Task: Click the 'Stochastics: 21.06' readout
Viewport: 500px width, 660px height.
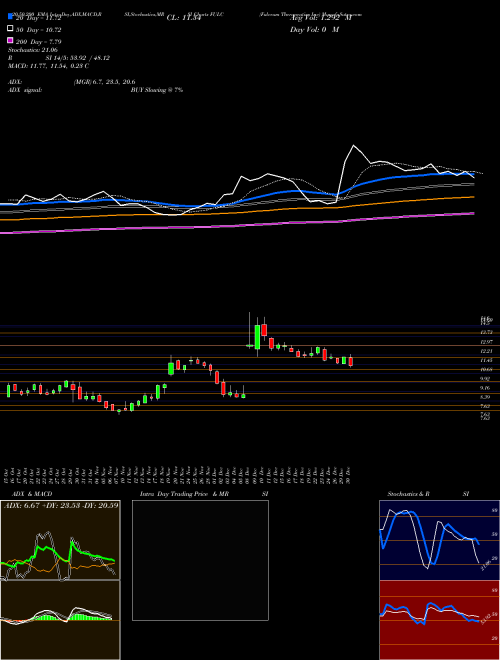Action: (33, 50)
